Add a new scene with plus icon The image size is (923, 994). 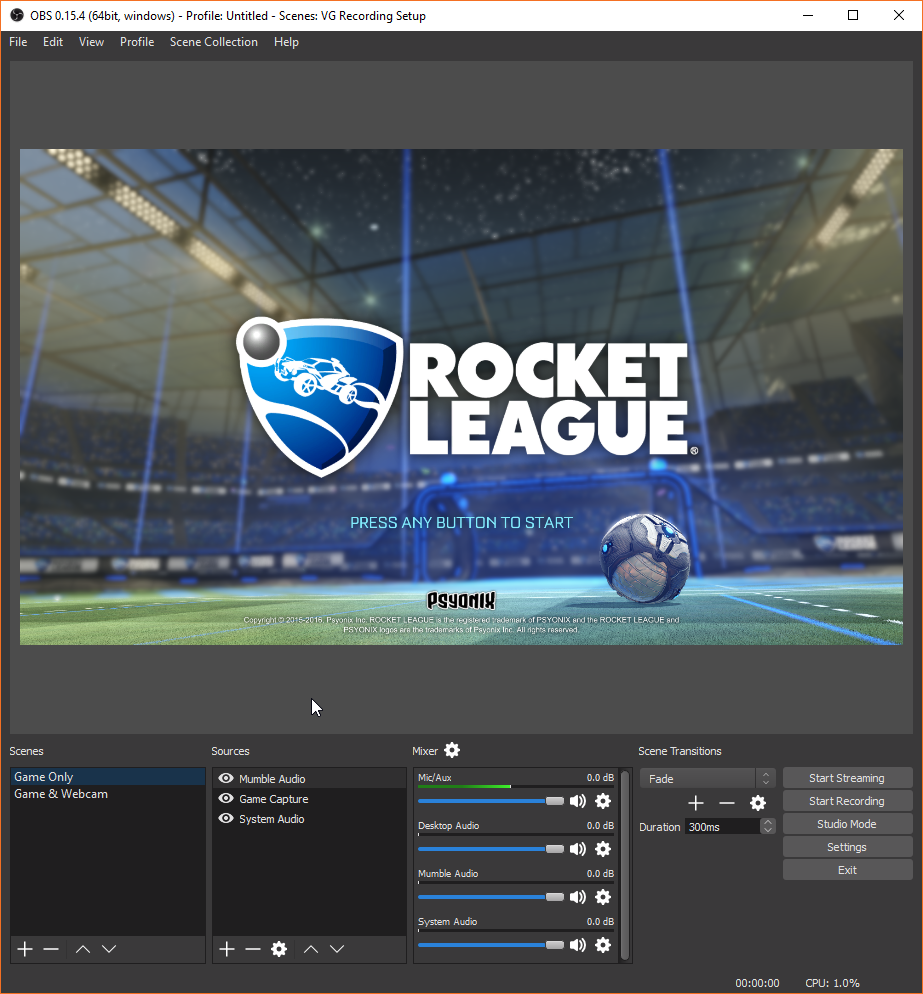25,949
